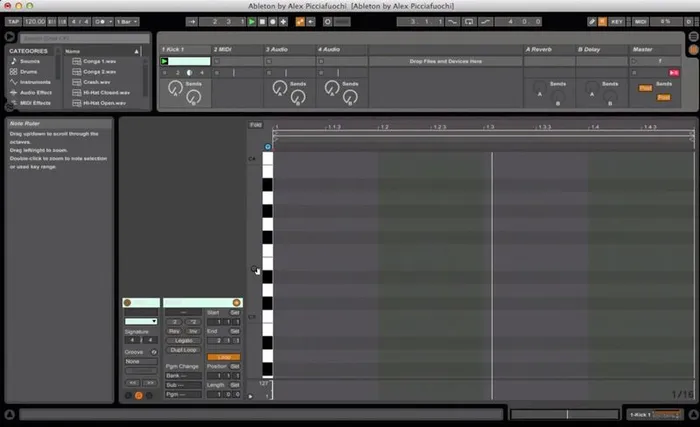Sort browser list with Name column arrow

click(137, 51)
